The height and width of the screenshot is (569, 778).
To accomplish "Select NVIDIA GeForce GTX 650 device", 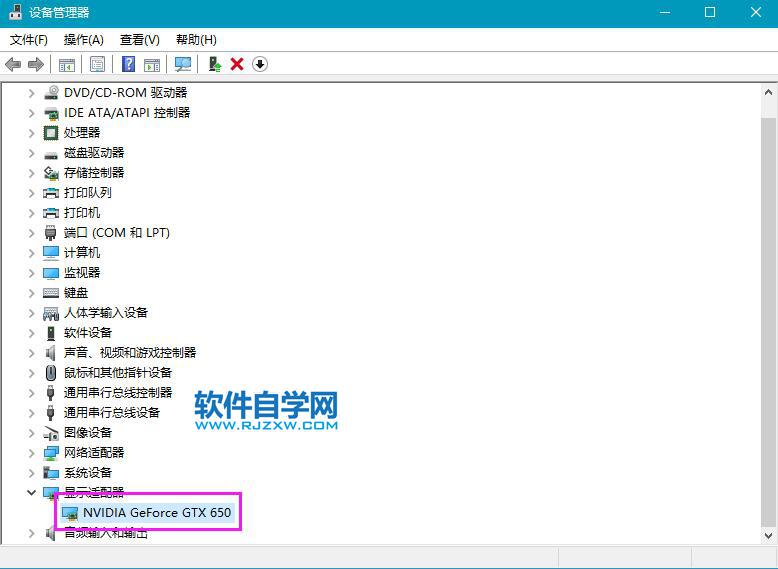I will pos(156,513).
